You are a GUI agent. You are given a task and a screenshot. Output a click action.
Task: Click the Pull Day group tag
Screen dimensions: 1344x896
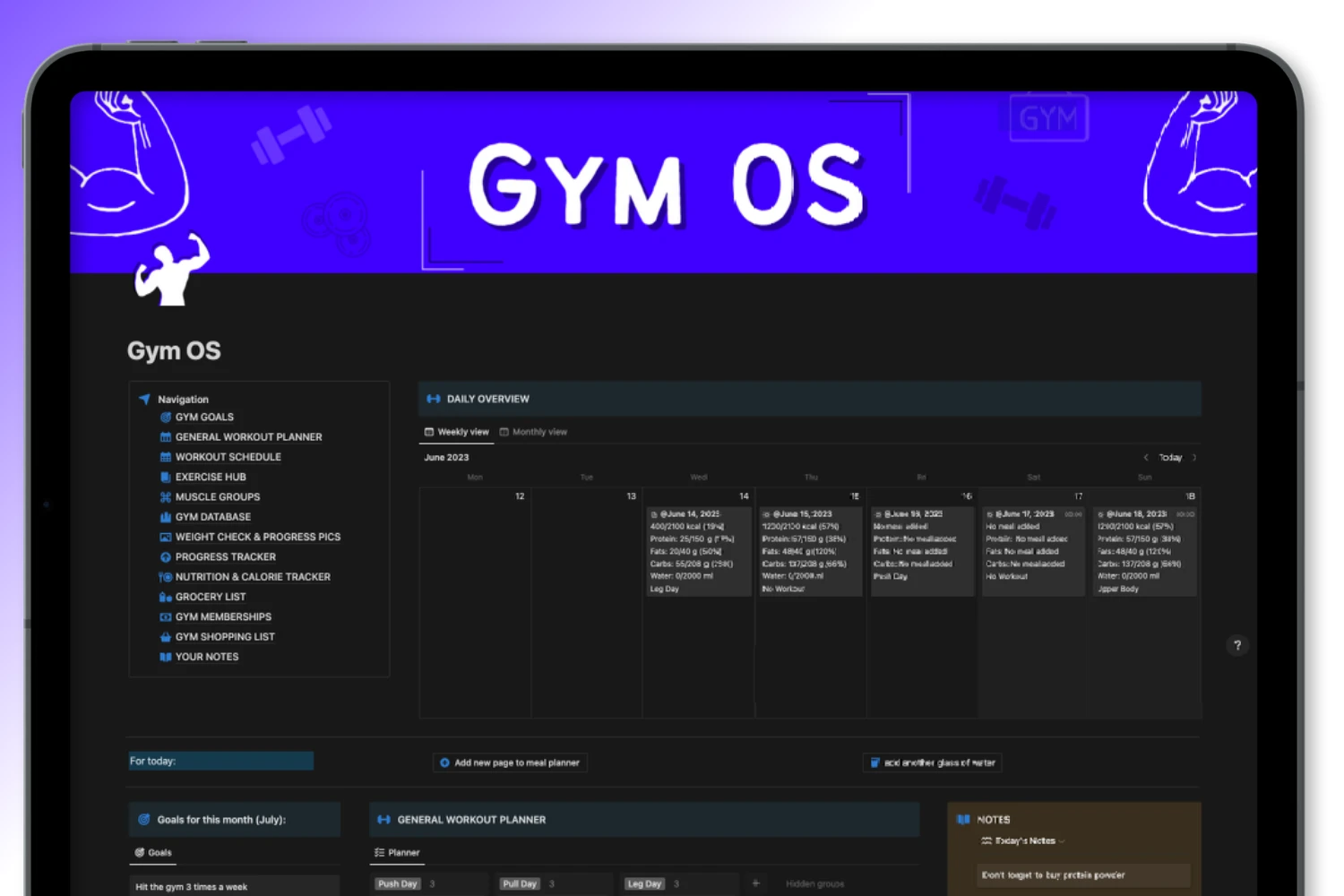(x=520, y=883)
